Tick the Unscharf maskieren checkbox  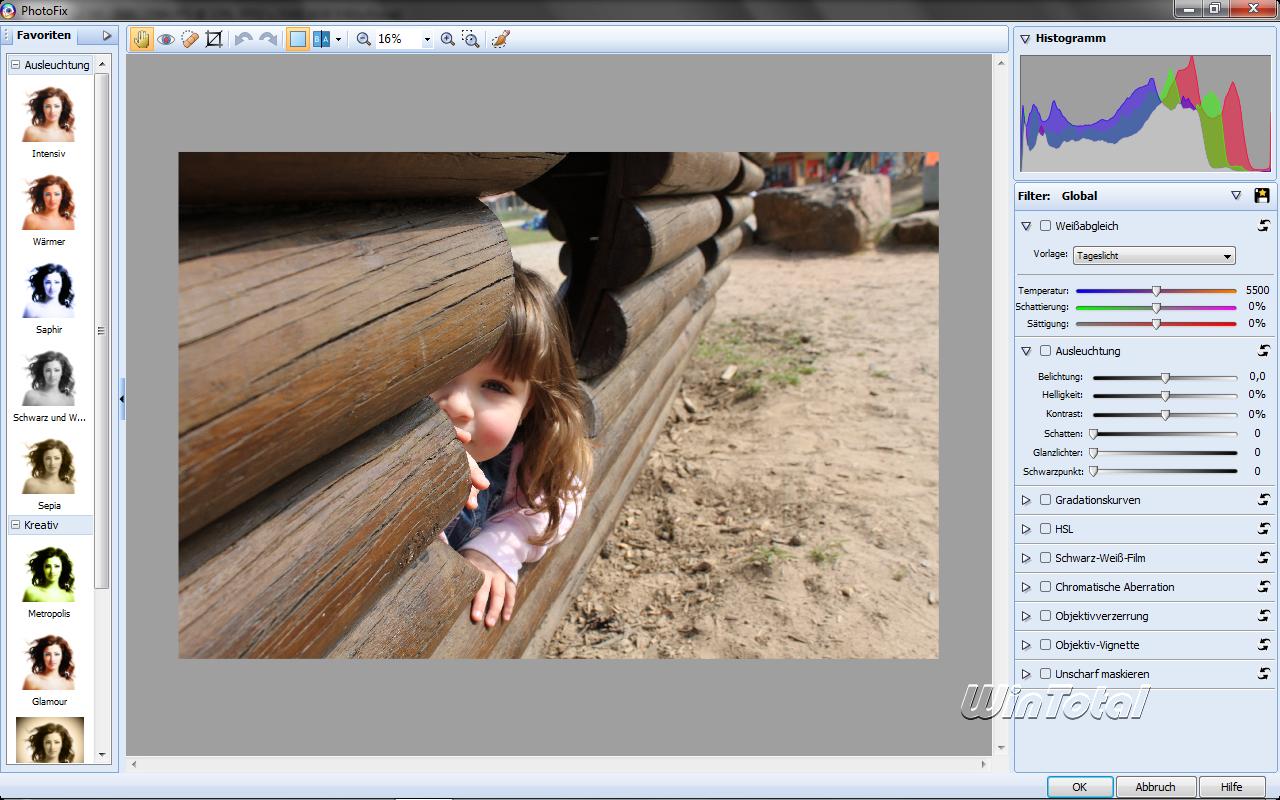coord(1046,674)
